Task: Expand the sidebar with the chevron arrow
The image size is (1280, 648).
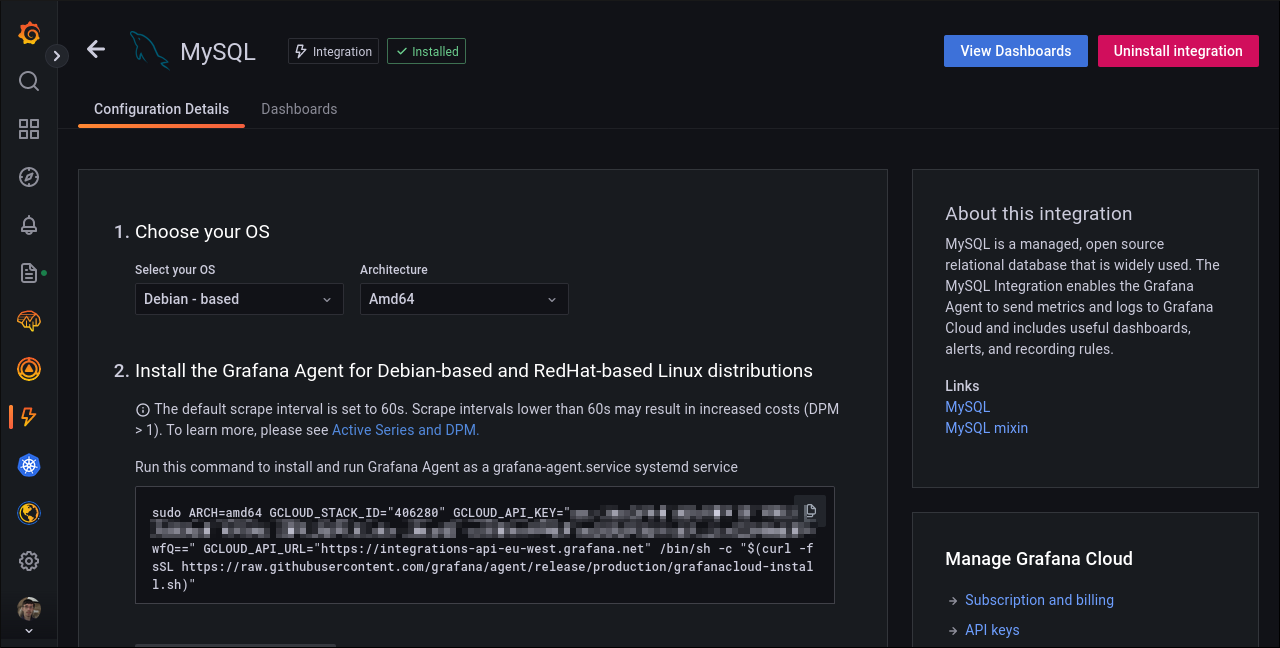Action: pyautogui.click(x=57, y=56)
